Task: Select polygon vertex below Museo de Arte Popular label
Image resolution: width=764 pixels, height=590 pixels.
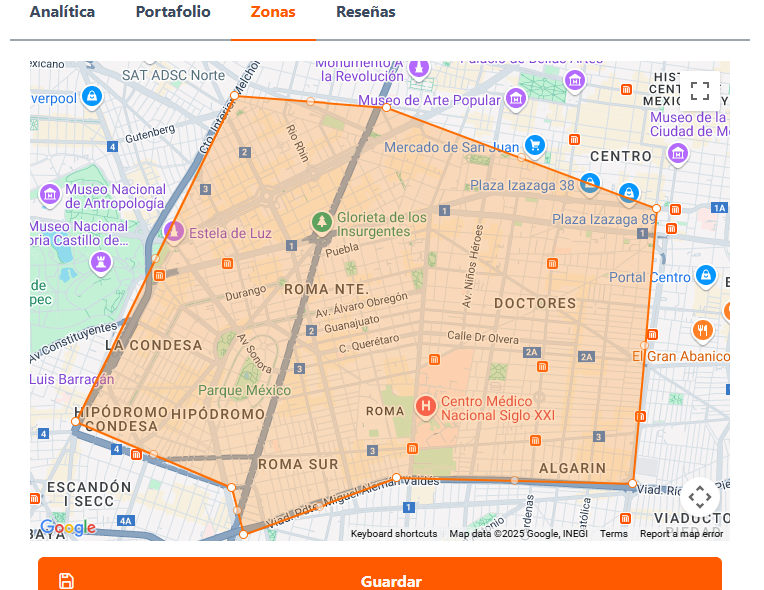Action: (x=386, y=108)
